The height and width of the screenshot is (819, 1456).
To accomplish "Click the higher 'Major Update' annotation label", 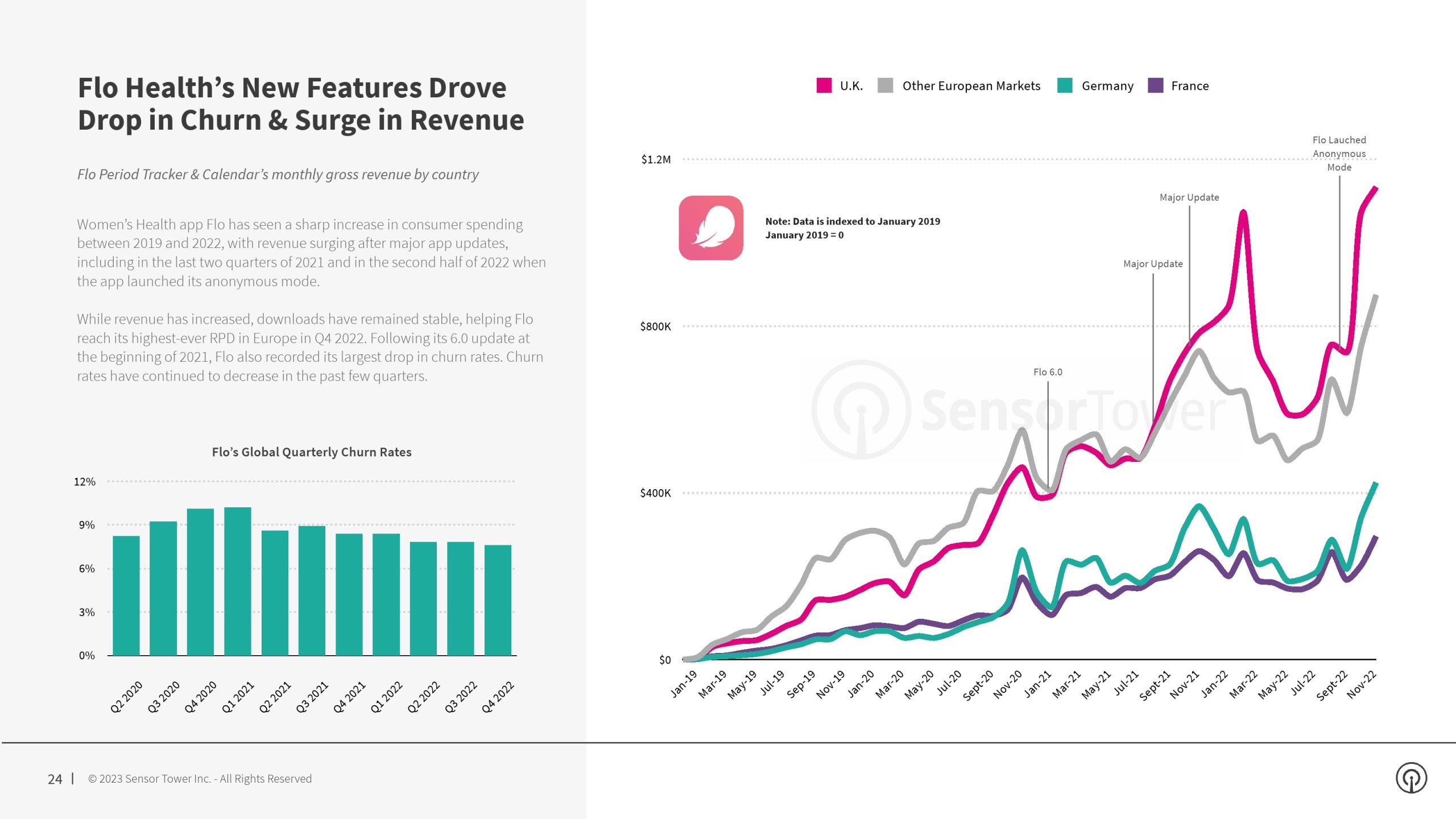I will coord(1189,197).
